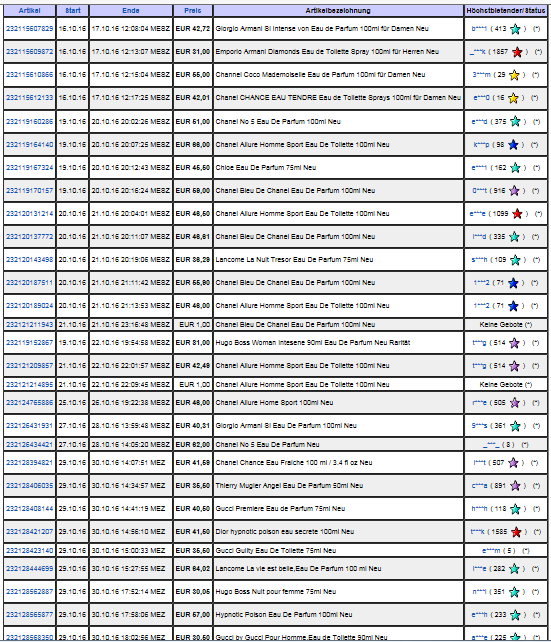Viewport: 551px width, 642px height.
Task: Click 'Keine Gebote' in the Allure Homme Sport row
Action: pyautogui.click(x=501, y=384)
